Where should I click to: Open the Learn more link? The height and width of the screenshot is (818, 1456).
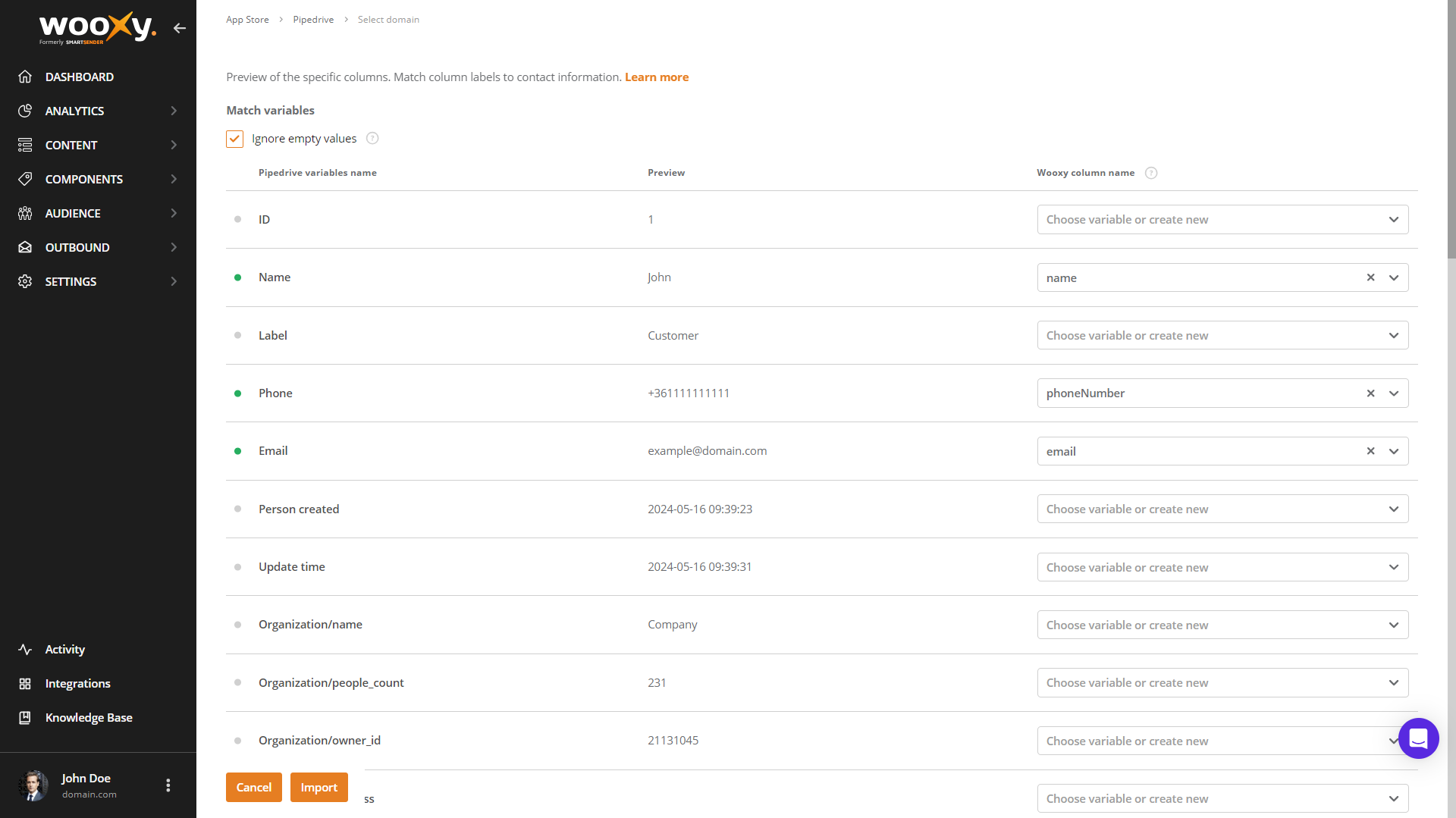656,77
